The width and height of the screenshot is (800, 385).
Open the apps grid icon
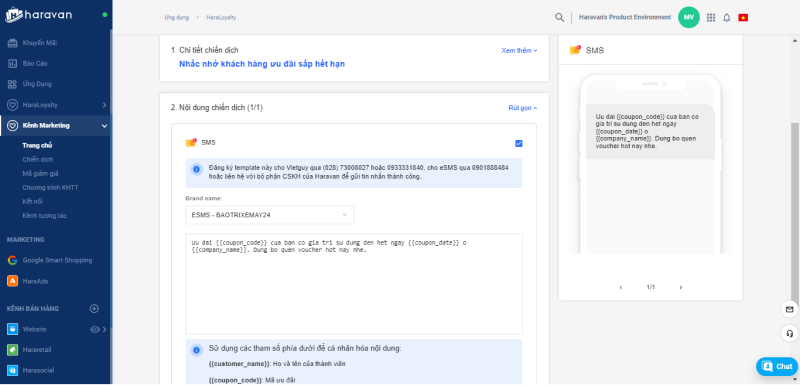pos(711,17)
